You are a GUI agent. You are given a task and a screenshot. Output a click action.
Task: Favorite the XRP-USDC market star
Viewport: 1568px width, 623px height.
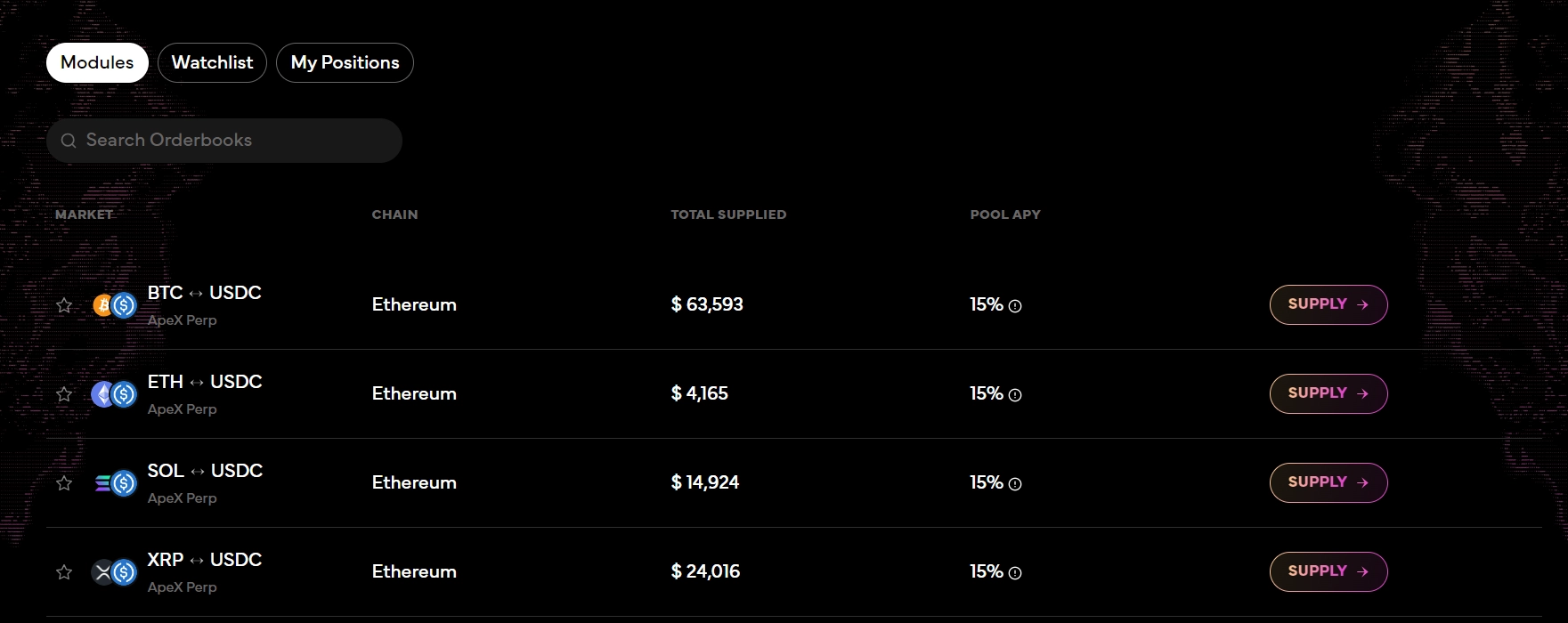click(x=64, y=572)
